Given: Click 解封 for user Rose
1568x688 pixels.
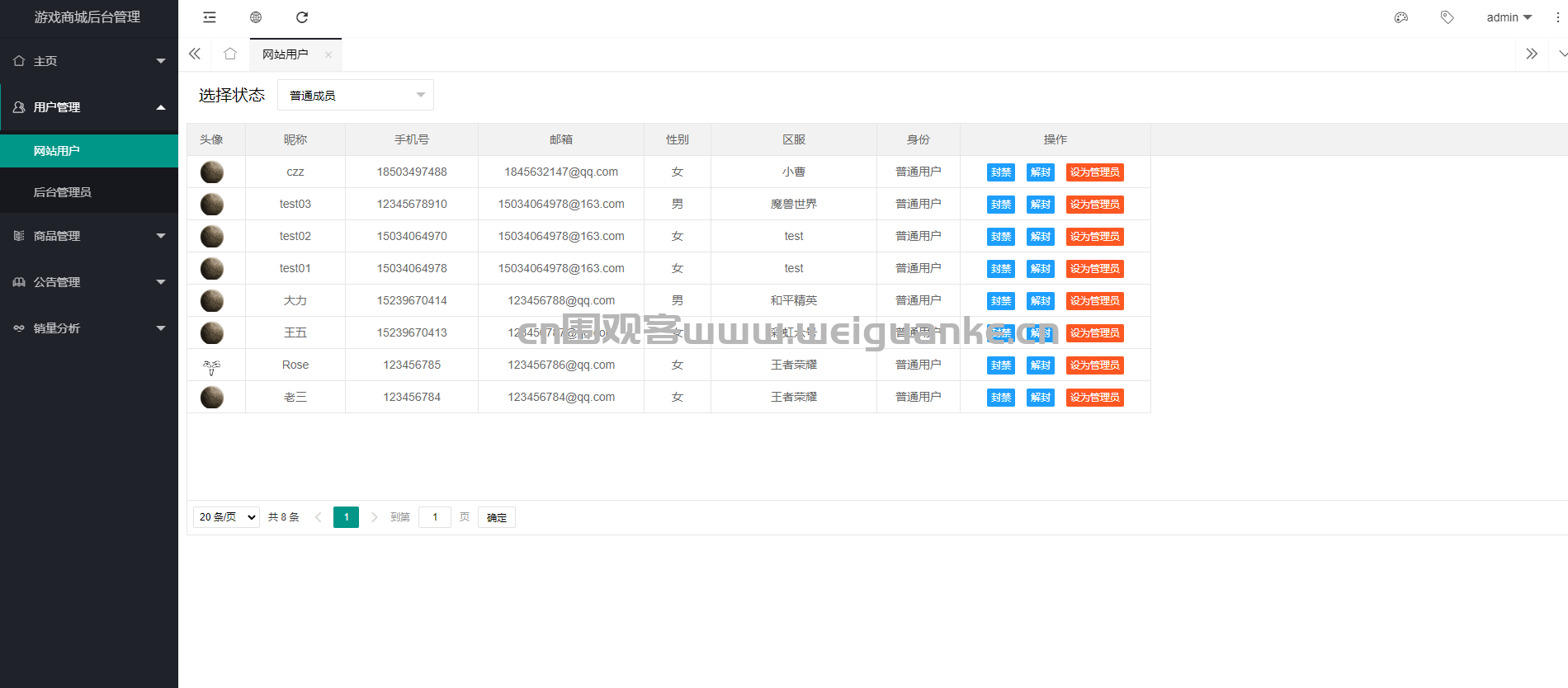Looking at the screenshot, I should pyautogui.click(x=1041, y=365).
